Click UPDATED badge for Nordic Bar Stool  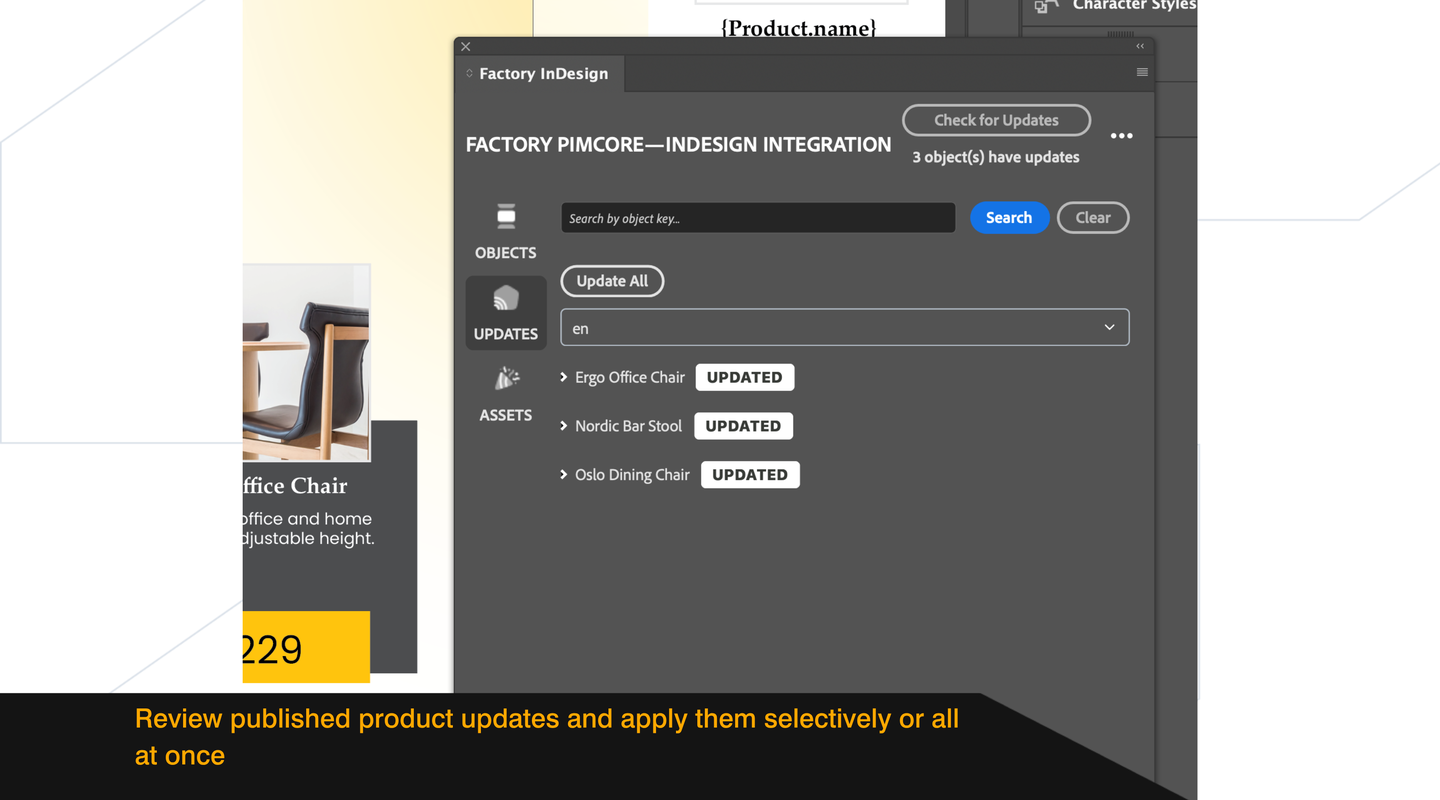coord(743,426)
